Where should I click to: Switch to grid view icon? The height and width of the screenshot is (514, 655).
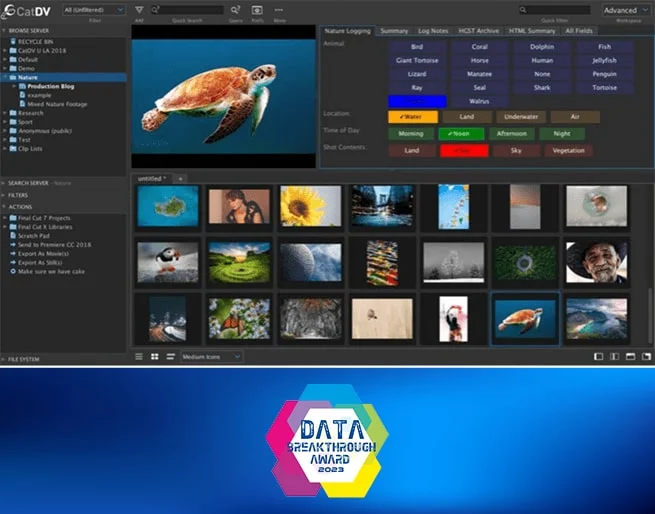(x=155, y=356)
